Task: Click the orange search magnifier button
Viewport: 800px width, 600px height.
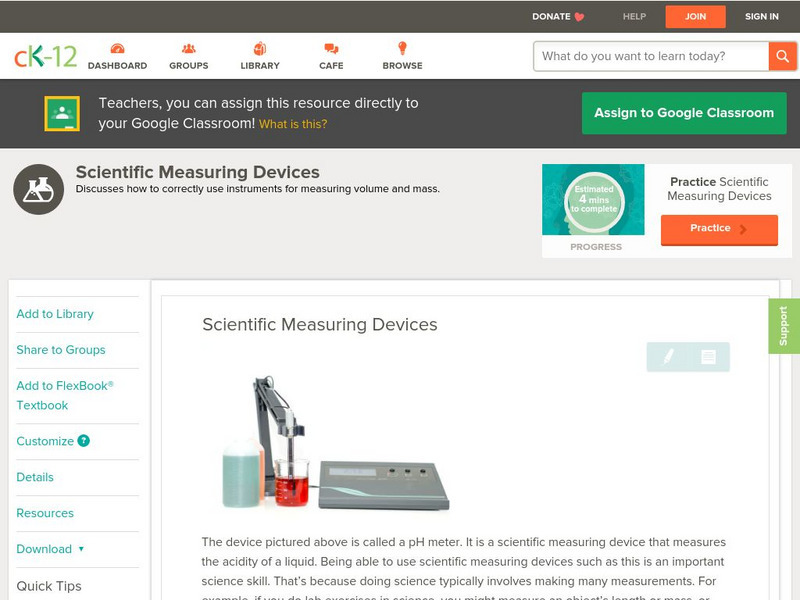Action: tap(782, 56)
